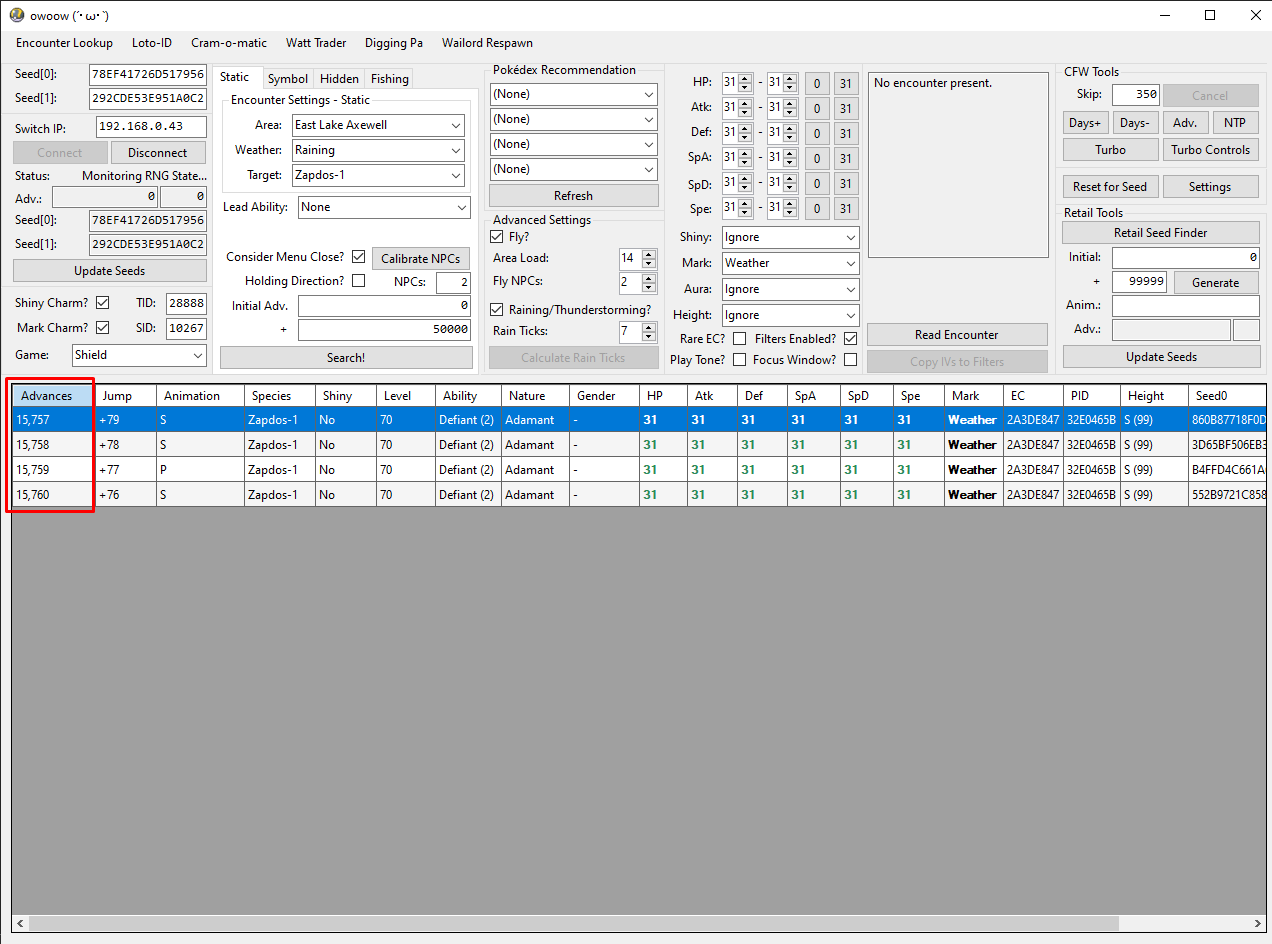Set Spe IVs to 31 button
Viewport: 1272px width, 944px height.
pyautogui.click(x=846, y=209)
